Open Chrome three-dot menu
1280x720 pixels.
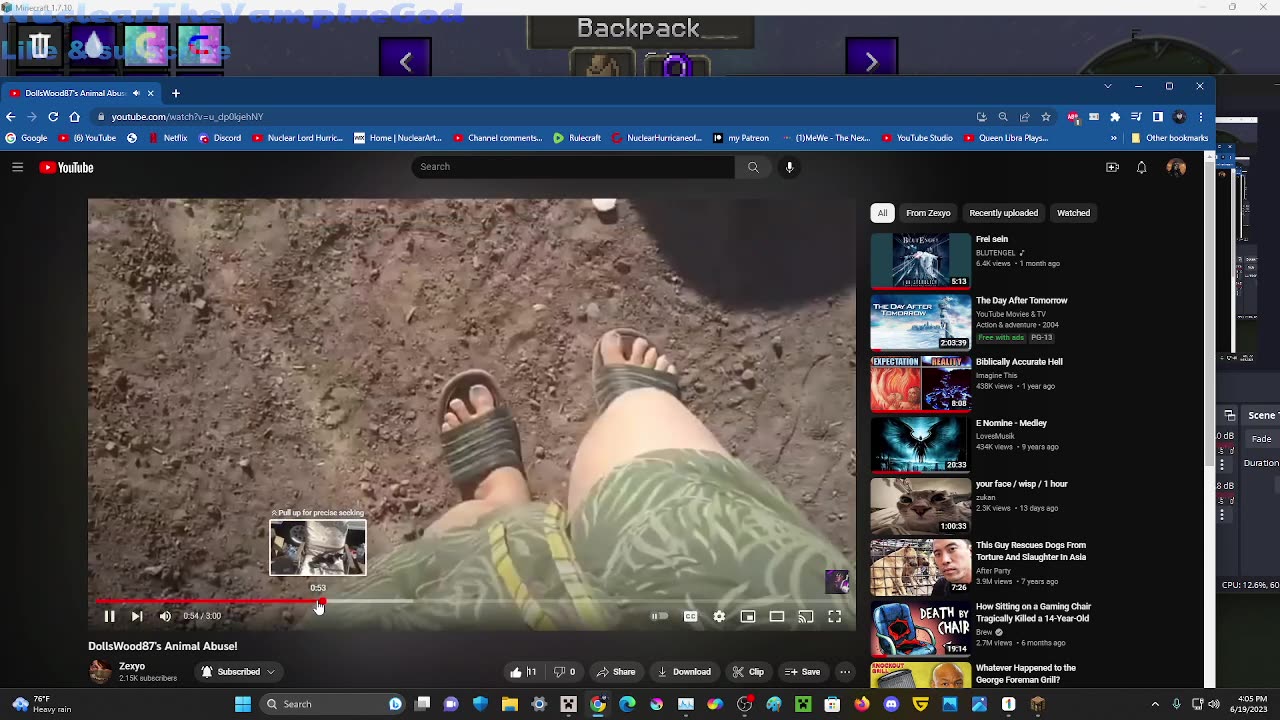1200,117
